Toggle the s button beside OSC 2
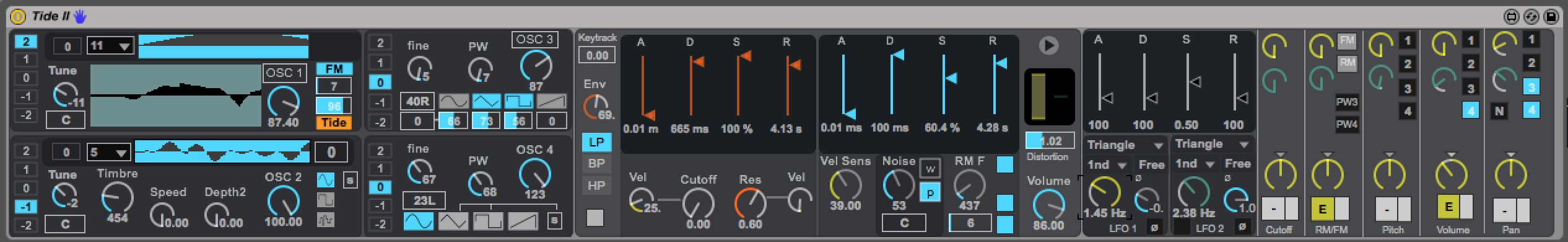This screenshot has width=1568, height=242. pyautogui.click(x=350, y=181)
